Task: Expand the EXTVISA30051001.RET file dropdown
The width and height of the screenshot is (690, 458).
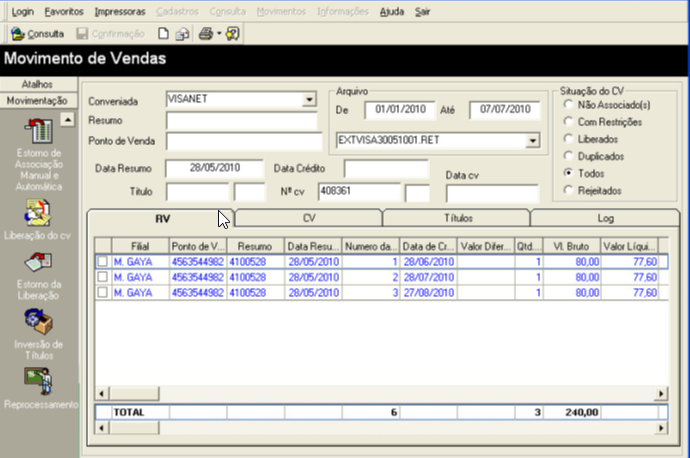Action: click(x=533, y=141)
